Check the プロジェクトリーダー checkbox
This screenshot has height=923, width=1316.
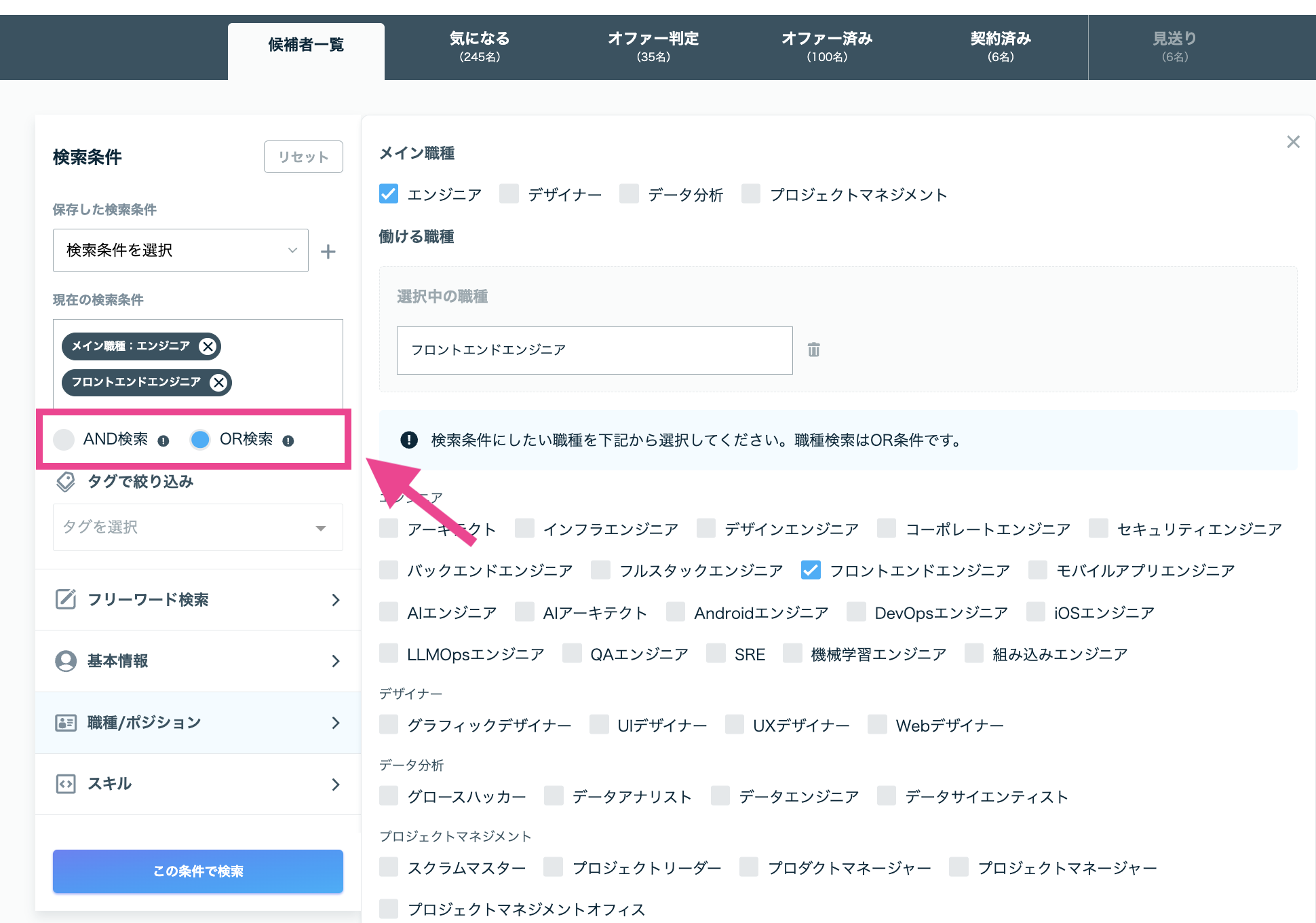[x=554, y=867]
